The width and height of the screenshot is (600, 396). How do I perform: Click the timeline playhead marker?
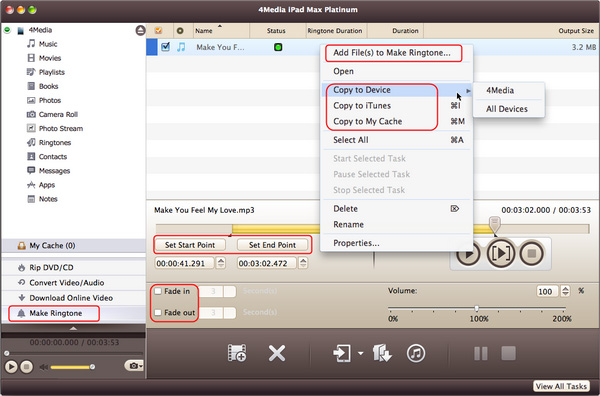coord(494,225)
